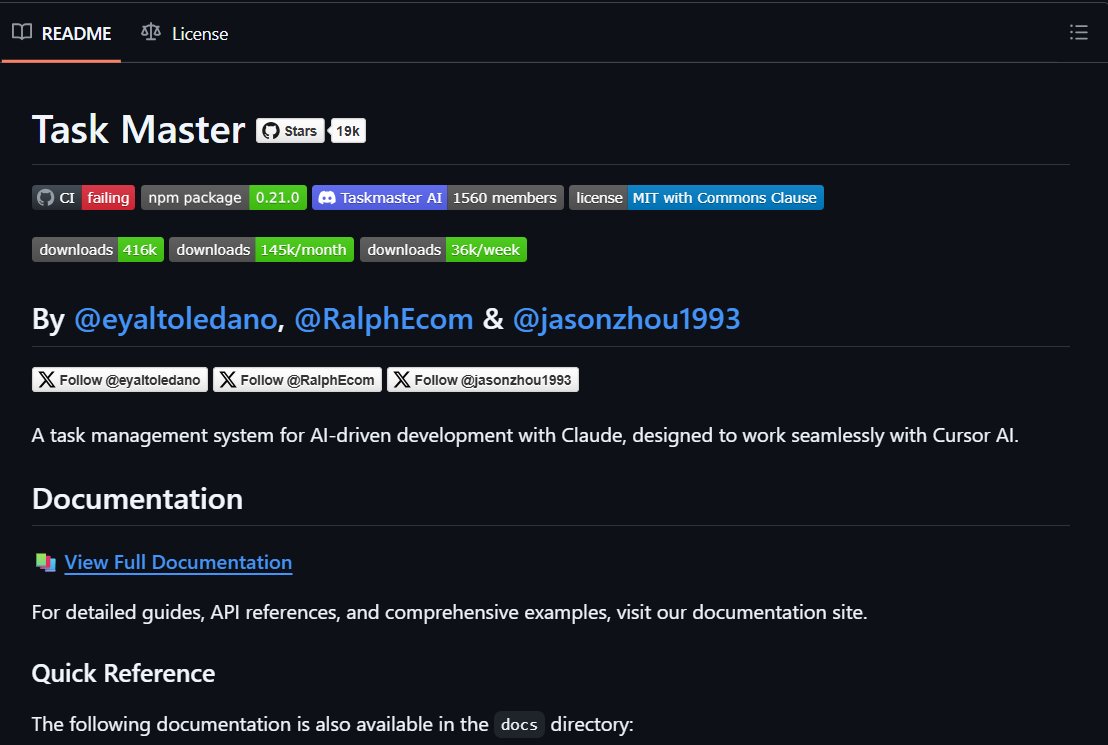This screenshot has width=1108, height=745.
Task: Click the downloads 416k badge
Action: [98, 250]
